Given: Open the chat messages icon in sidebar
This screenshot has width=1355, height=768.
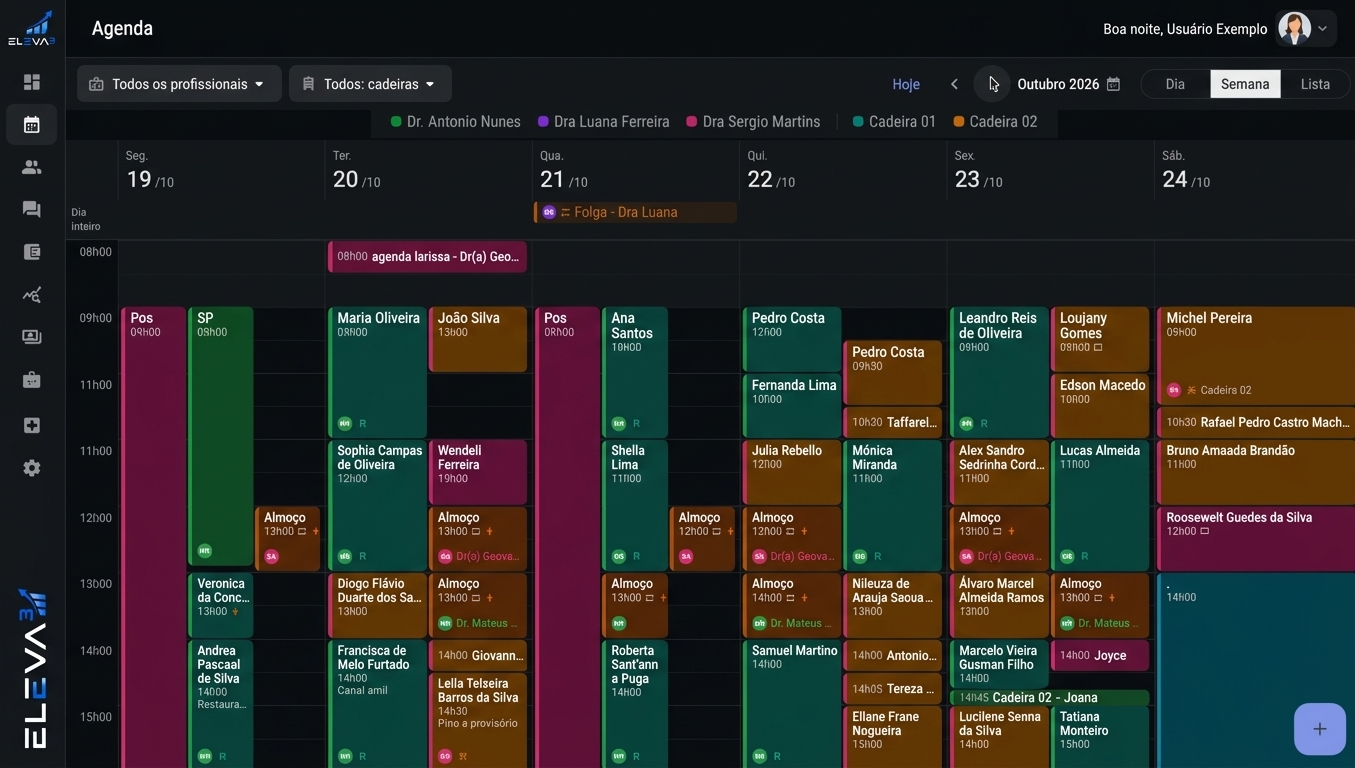Looking at the screenshot, I should click(32, 209).
